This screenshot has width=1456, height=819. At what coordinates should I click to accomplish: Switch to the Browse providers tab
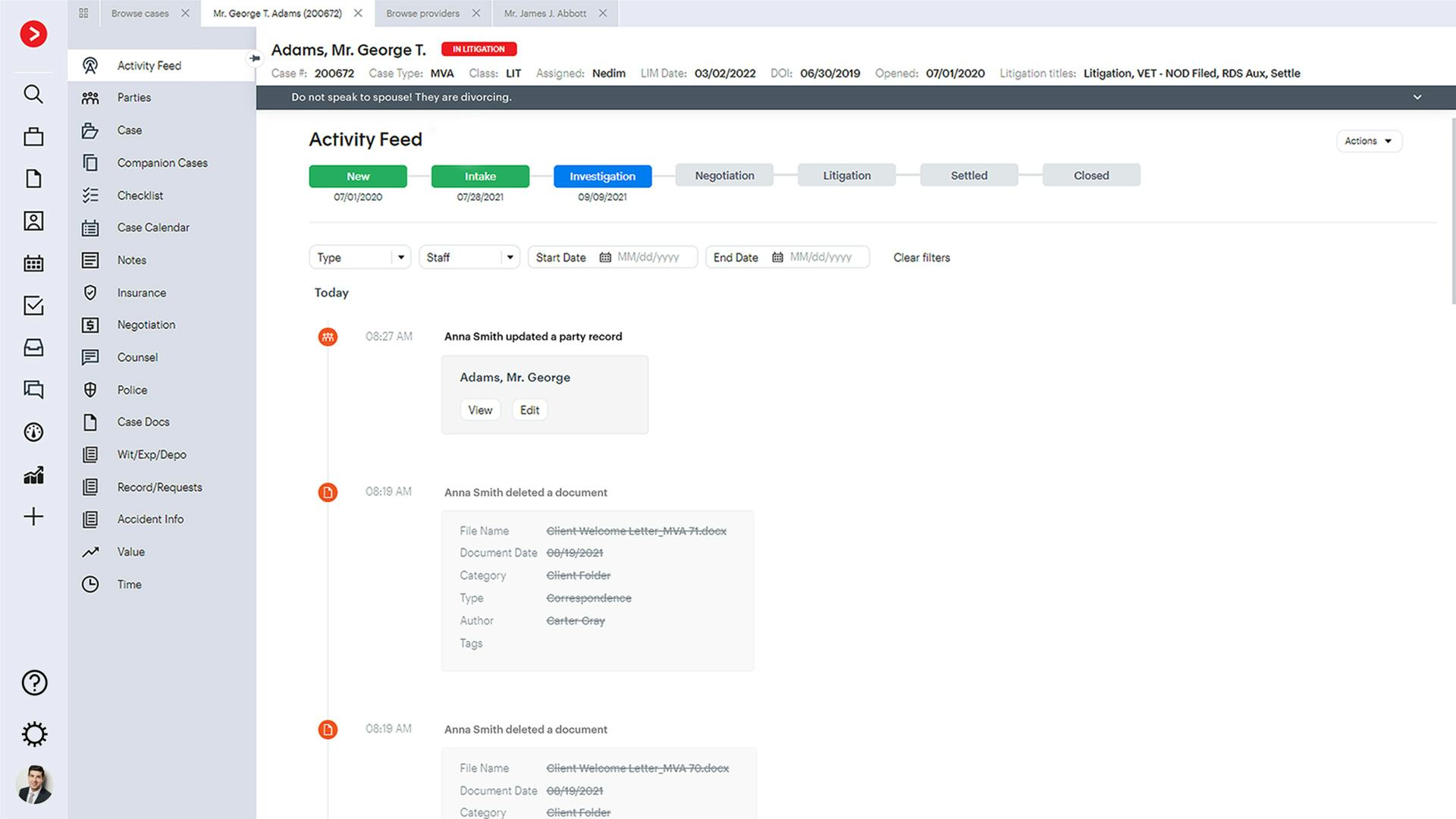(422, 13)
